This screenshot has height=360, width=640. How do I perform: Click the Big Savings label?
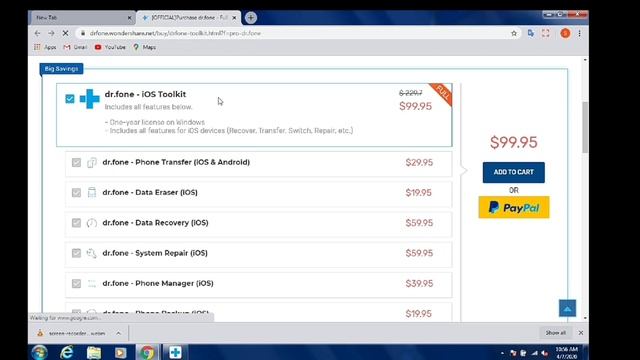coord(61,69)
